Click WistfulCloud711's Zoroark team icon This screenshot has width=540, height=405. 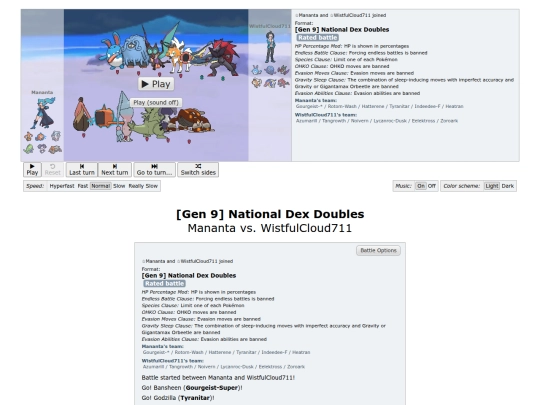[x=283, y=83]
